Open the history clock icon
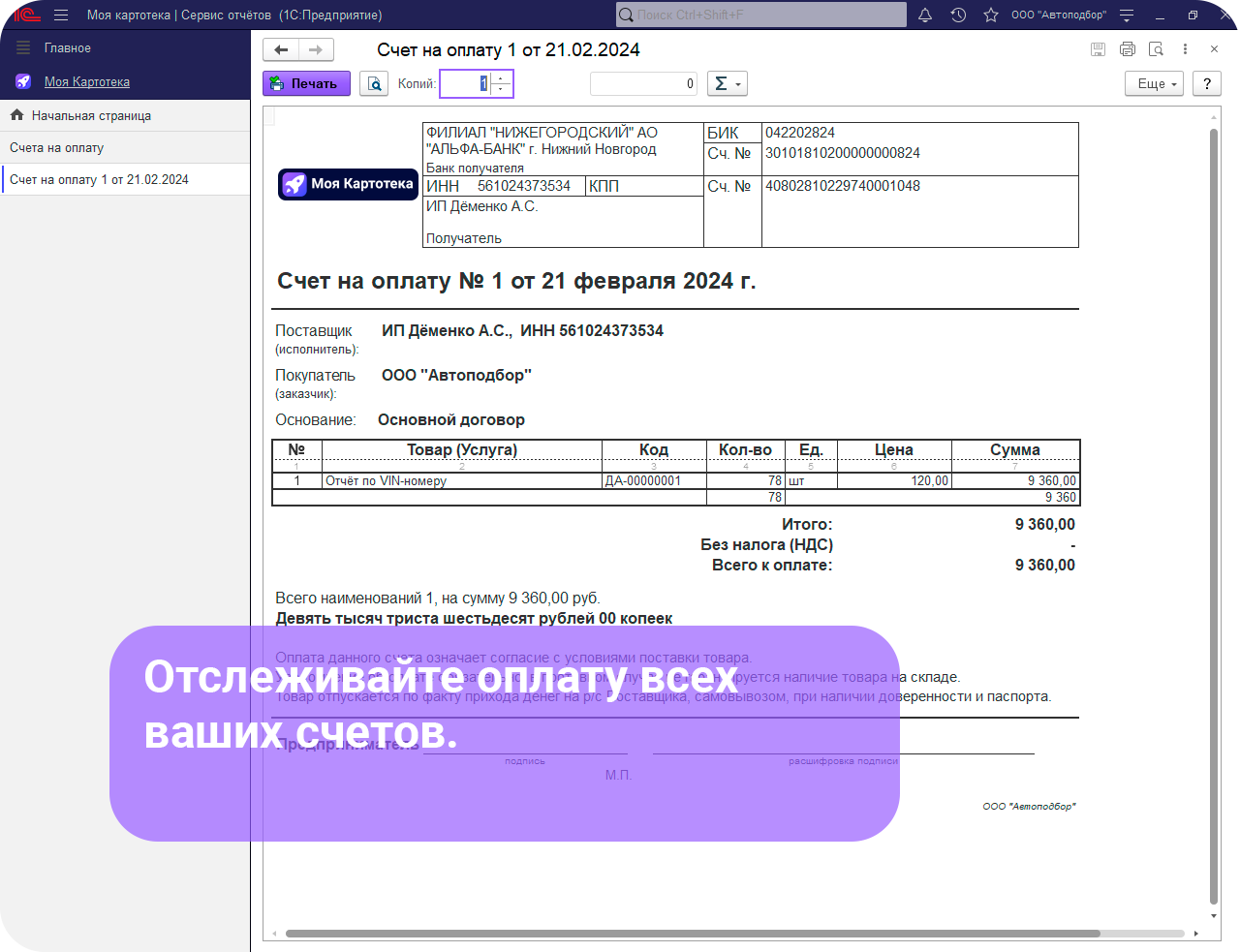Screen dimensions: 1240x952 pos(958,15)
